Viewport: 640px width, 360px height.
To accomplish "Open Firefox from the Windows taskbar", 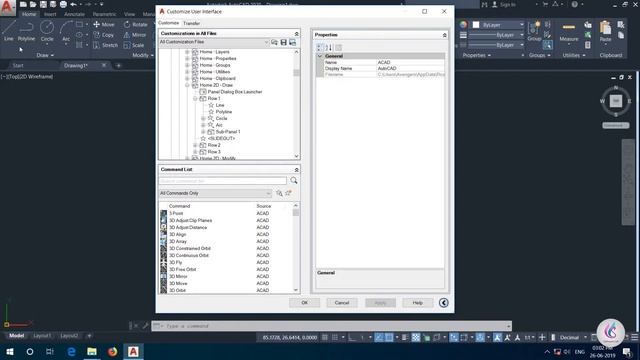I will 112,351.
